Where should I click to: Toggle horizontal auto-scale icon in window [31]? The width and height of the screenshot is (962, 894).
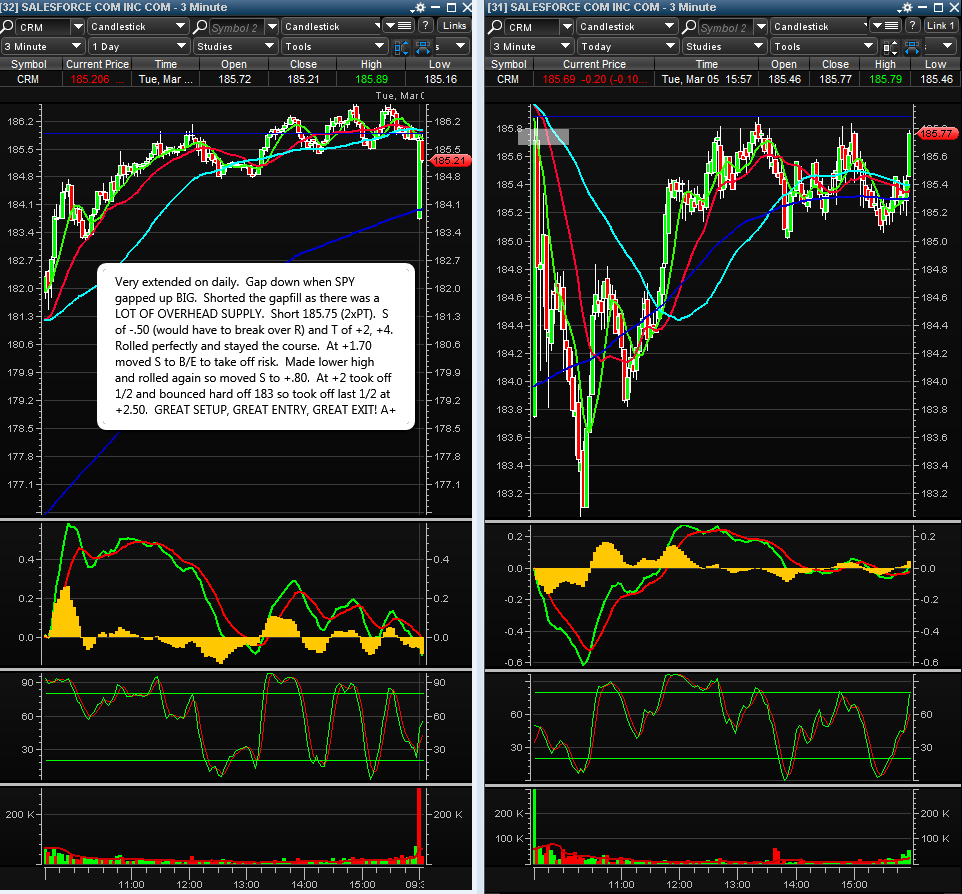point(912,47)
